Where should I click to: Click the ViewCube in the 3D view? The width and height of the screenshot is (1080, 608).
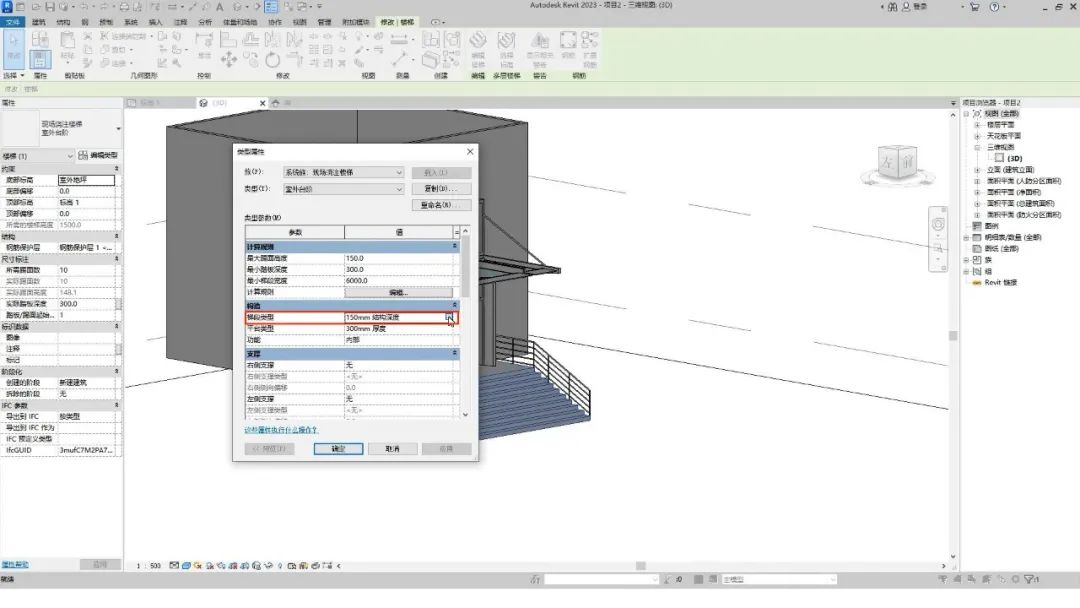897,163
